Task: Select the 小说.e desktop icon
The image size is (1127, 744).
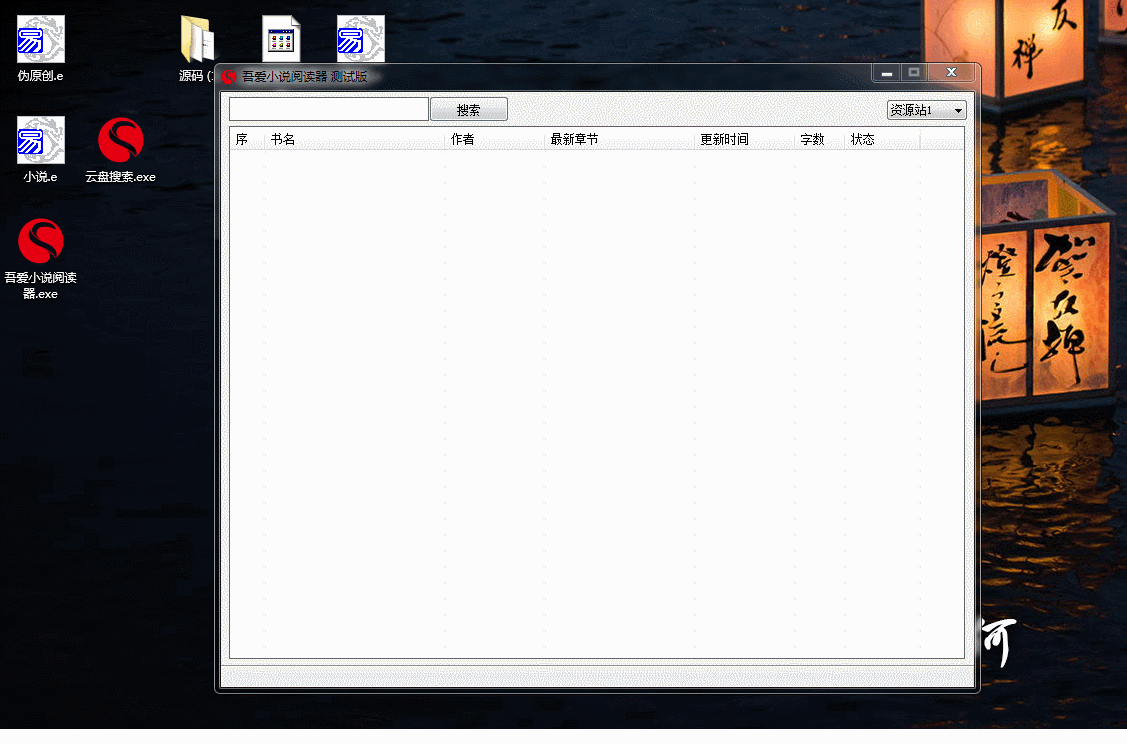Action: (41, 141)
